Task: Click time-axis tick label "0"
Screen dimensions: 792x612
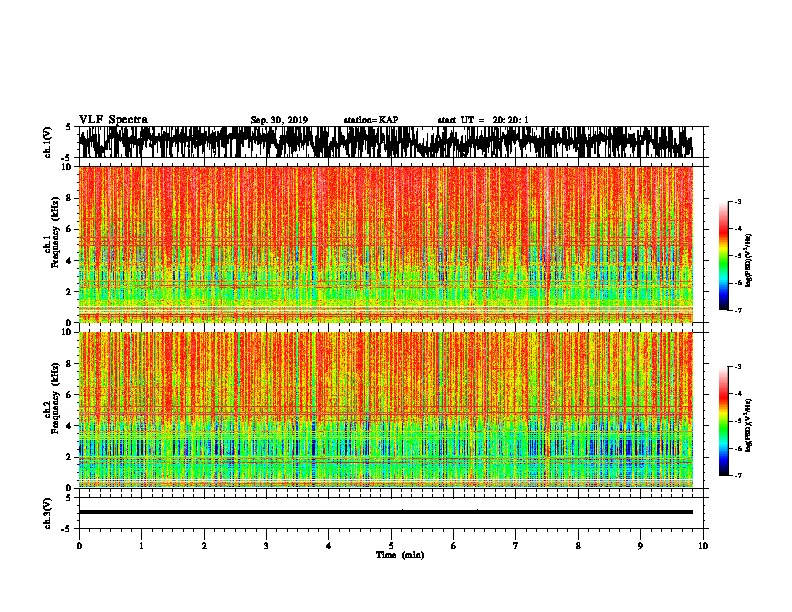Action: [x=79, y=546]
